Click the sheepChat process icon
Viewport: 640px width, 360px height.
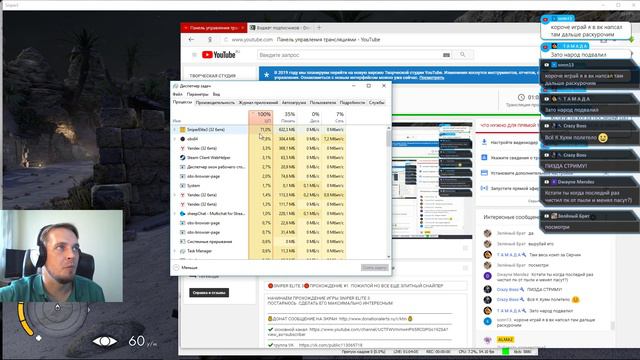pos(182,213)
